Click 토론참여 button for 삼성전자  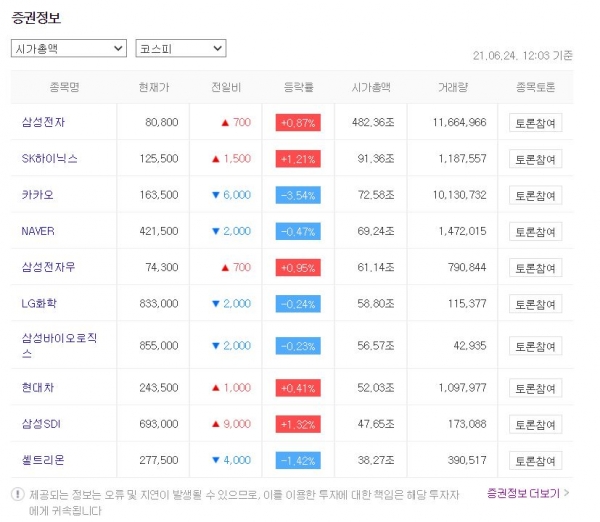pyautogui.click(x=535, y=123)
